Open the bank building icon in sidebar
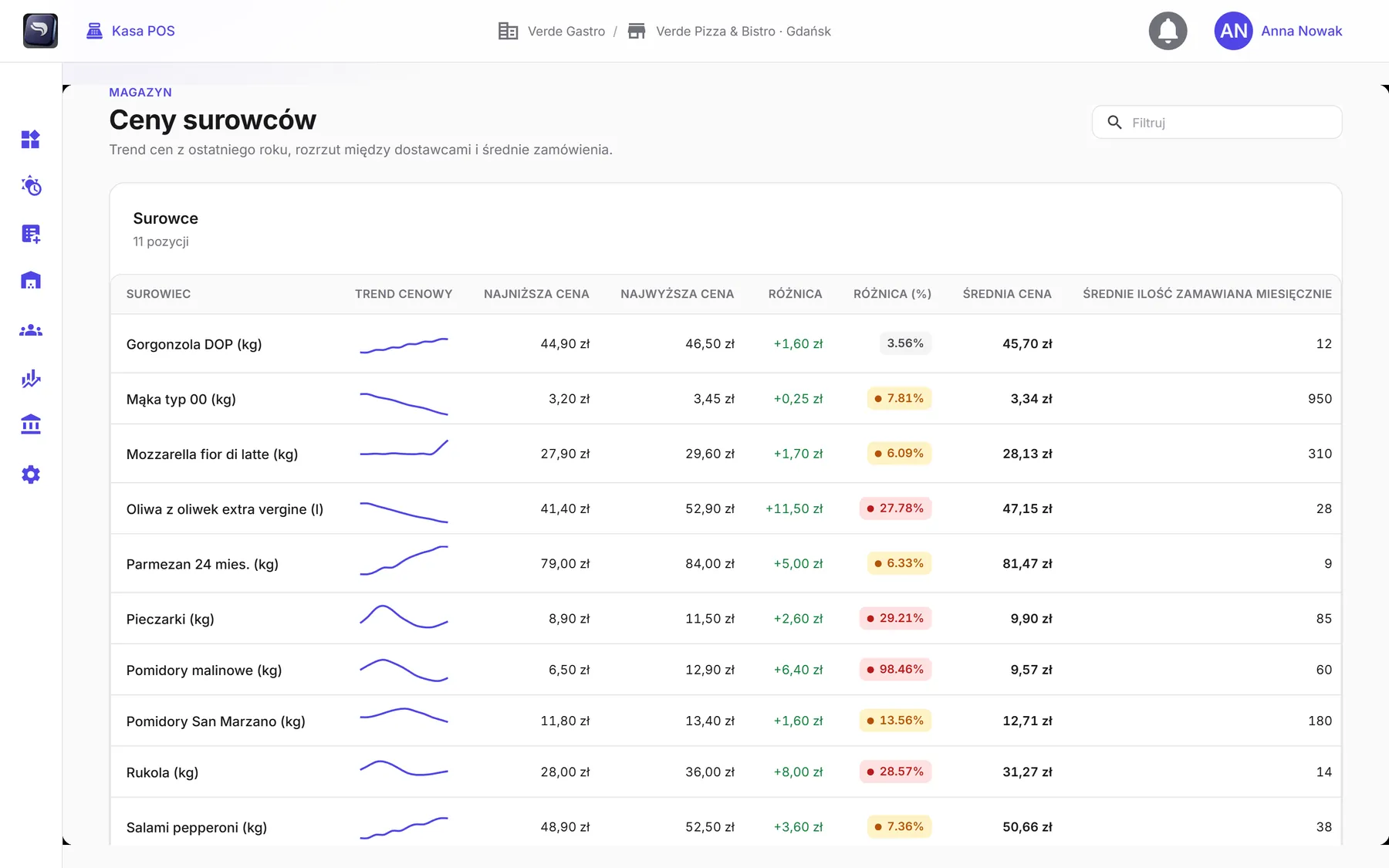Image resolution: width=1389 pixels, height=868 pixels. (x=31, y=424)
